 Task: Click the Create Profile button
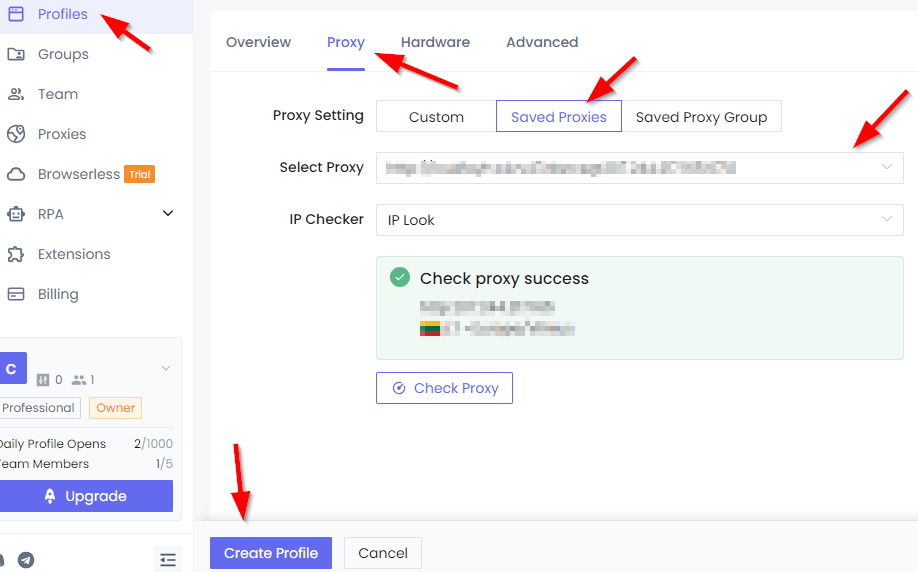(x=271, y=553)
